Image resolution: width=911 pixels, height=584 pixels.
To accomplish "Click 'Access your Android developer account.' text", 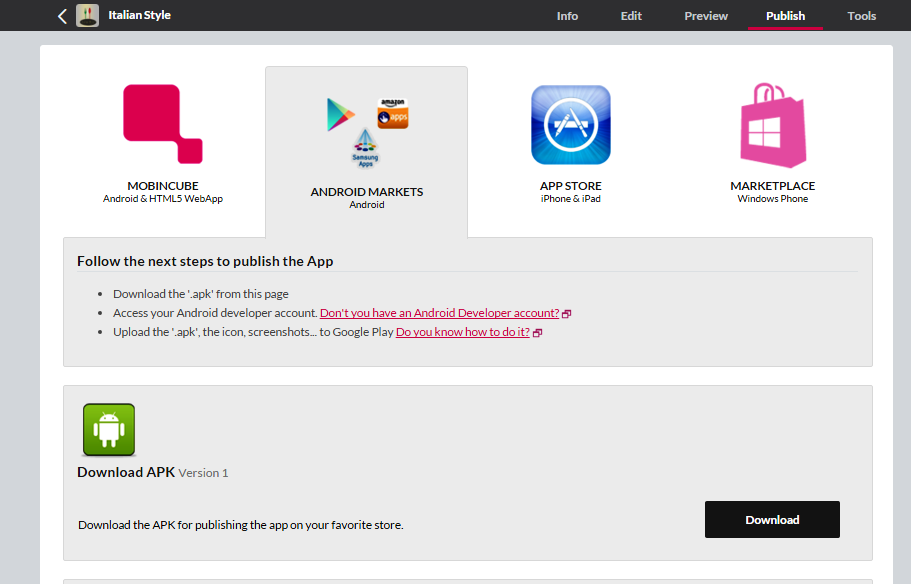I will [x=215, y=313].
